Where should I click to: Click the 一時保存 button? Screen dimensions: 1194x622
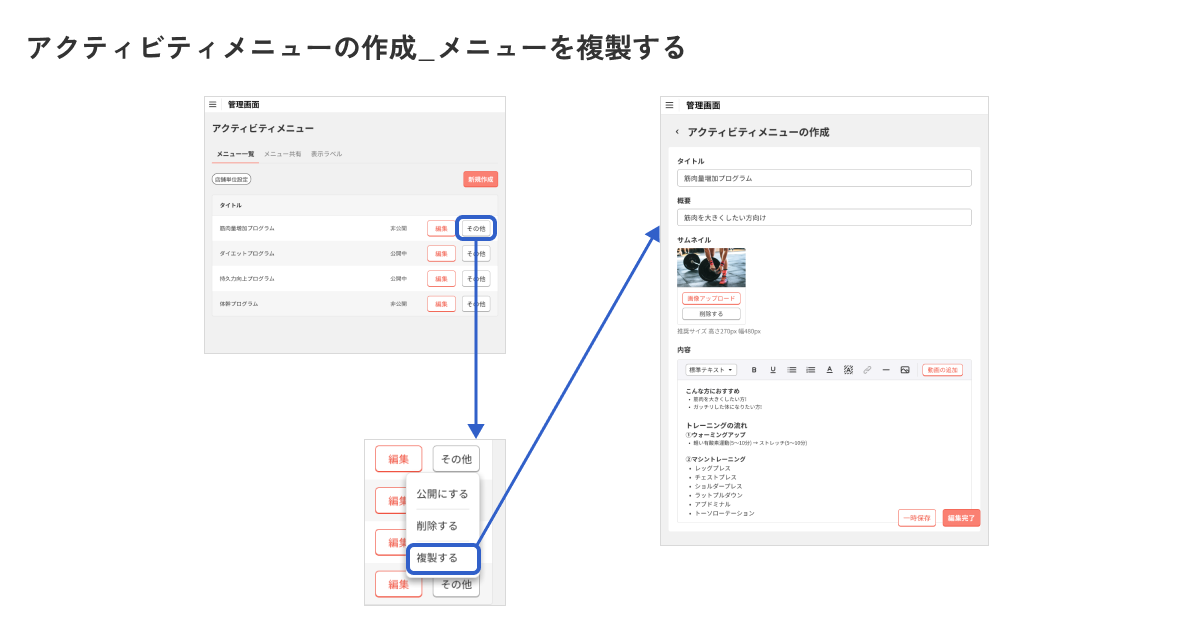(x=917, y=518)
